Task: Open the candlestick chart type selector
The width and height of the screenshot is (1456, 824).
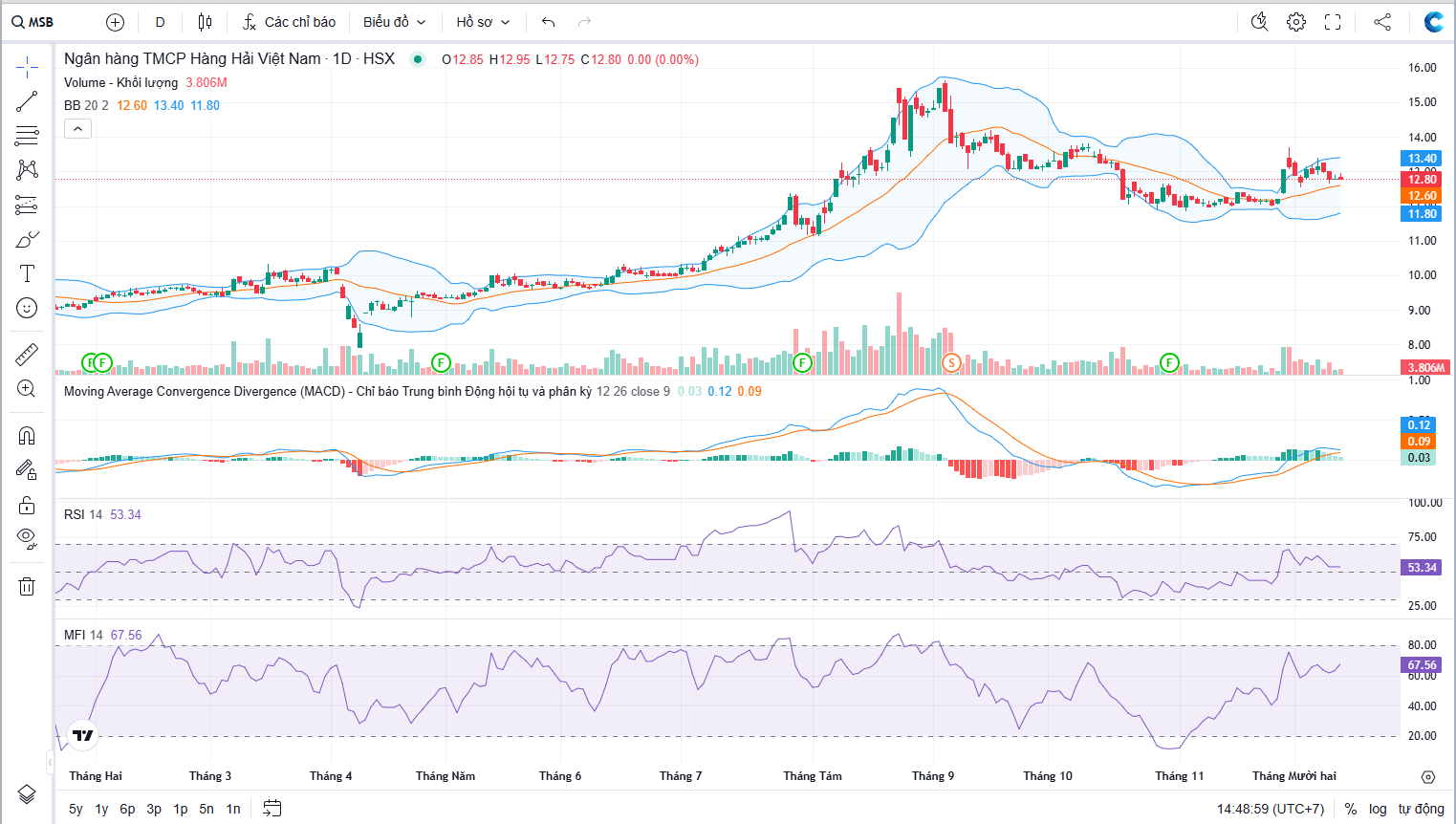Action: [x=205, y=22]
